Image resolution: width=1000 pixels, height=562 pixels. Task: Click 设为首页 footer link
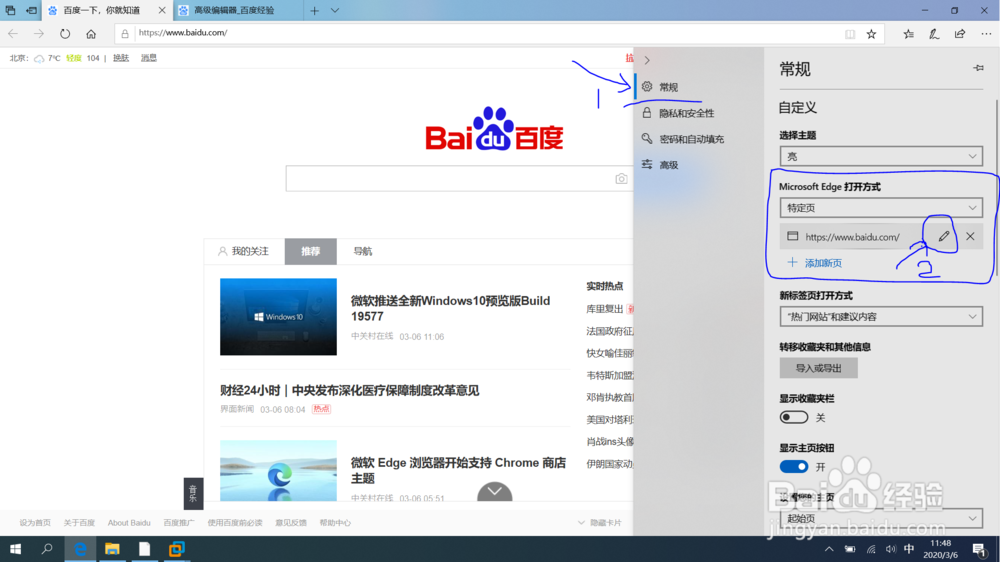35,522
